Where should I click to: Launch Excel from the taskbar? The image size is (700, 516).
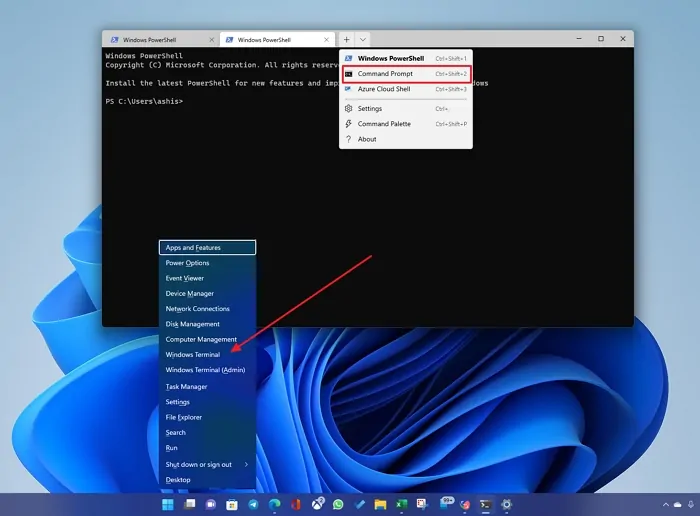click(401, 504)
